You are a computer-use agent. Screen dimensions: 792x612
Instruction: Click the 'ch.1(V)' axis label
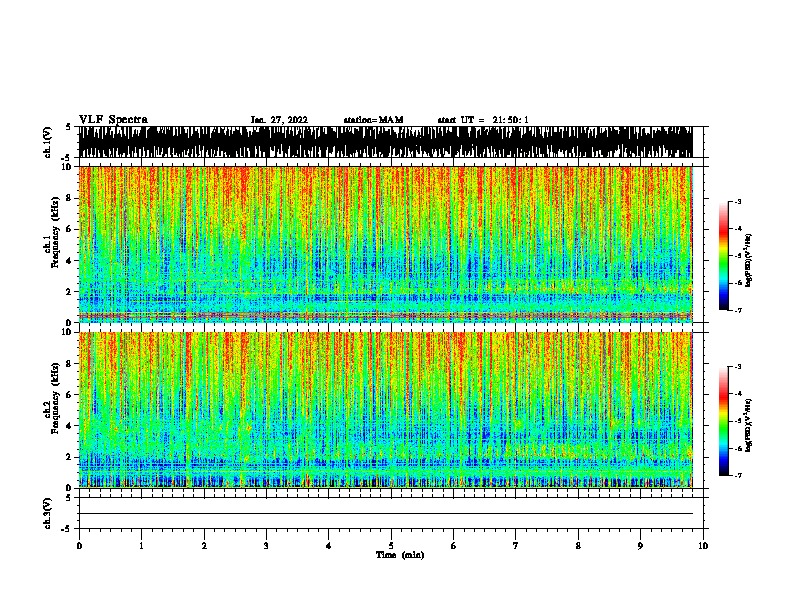pyautogui.click(x=48, y=142)
